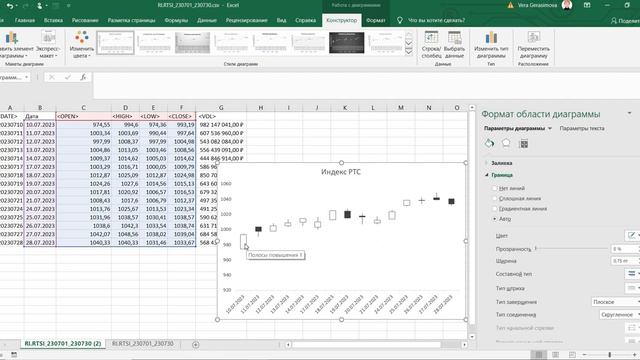Open the Change colors (Изменить цвета) palette
This screenshot has width=640, height=360.
tap(81, 44)
